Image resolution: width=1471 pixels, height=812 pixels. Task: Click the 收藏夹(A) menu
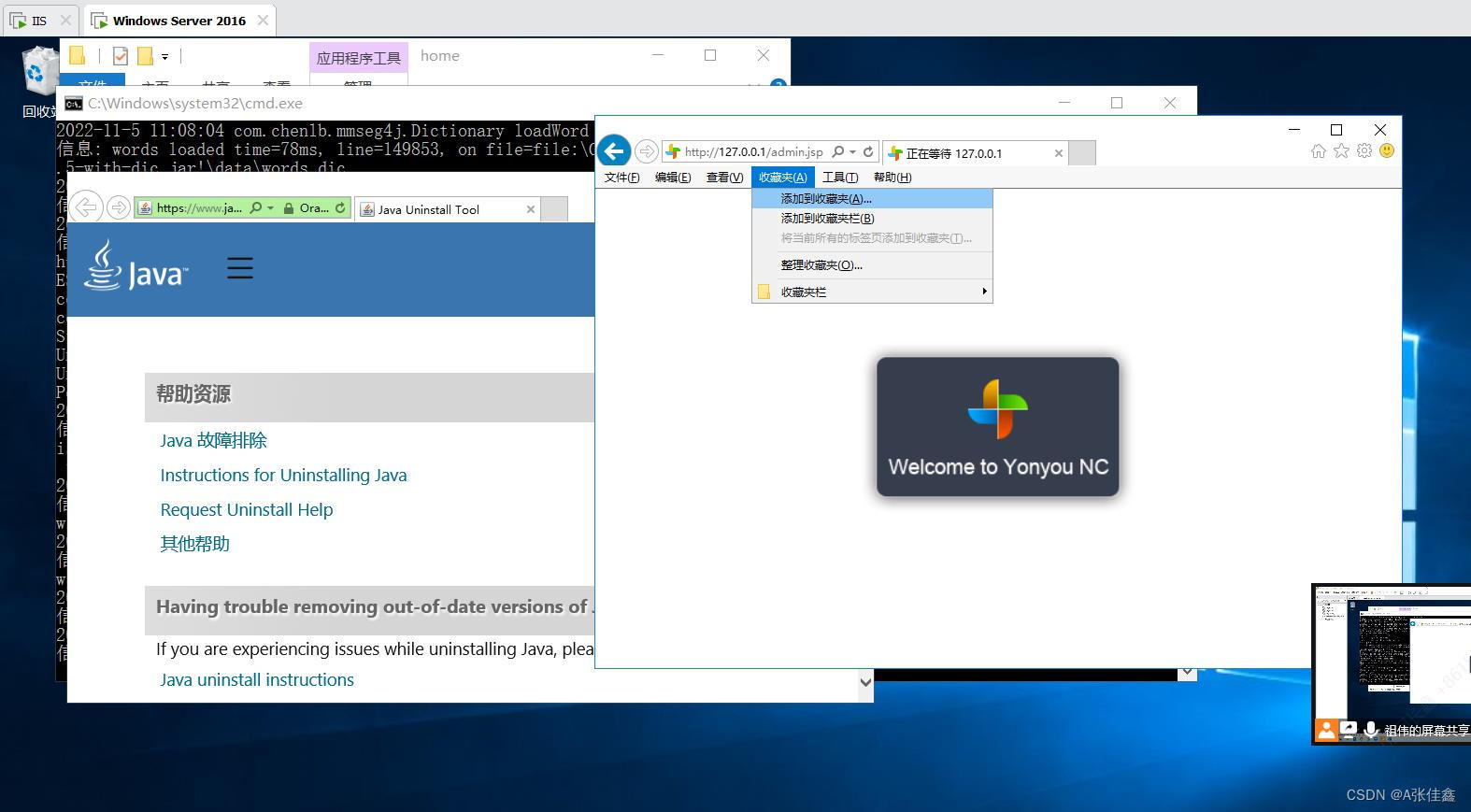coord(782,178)
